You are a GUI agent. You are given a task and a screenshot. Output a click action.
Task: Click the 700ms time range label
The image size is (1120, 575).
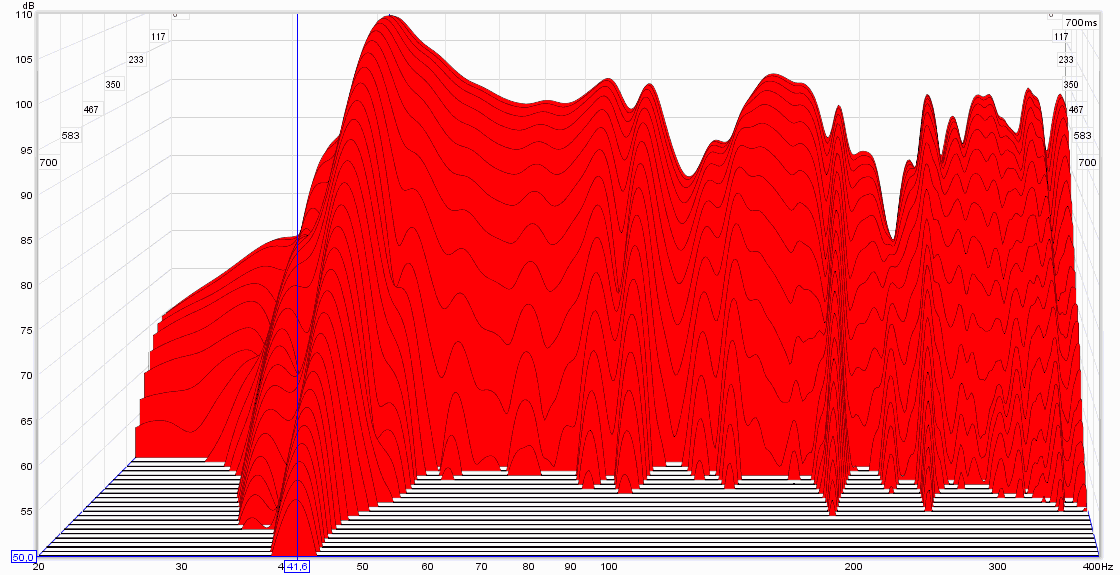point(1080,22)
